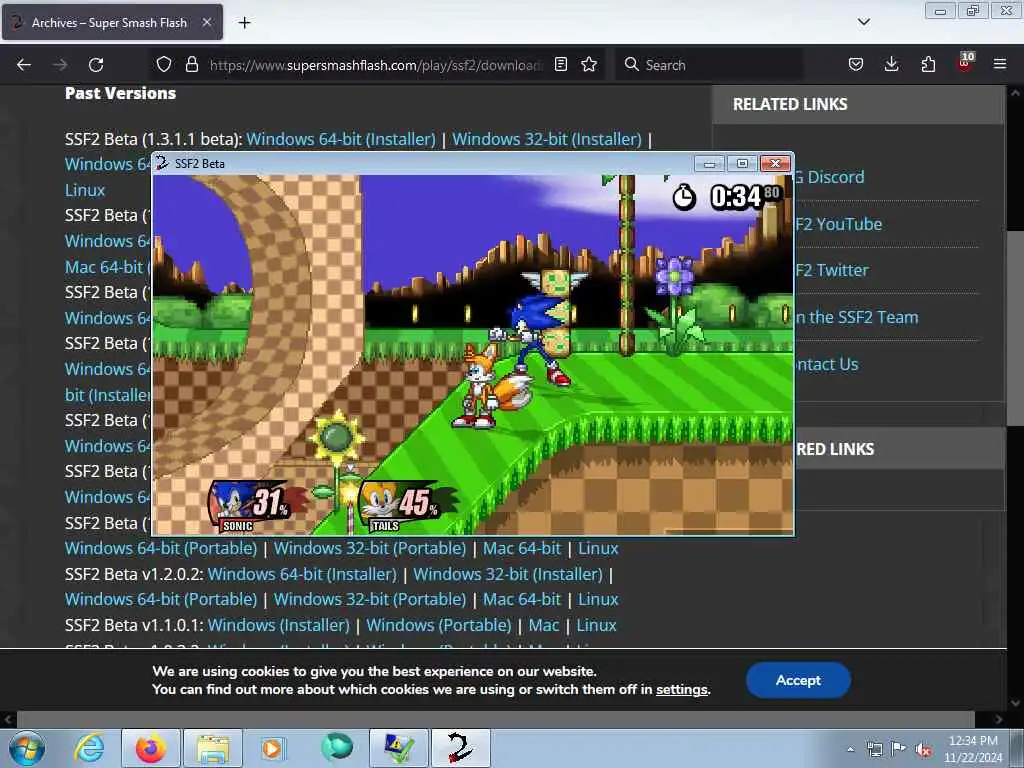Open the 1.3.1.1 Windows 64-bit (Installer) link

point(341,139)
